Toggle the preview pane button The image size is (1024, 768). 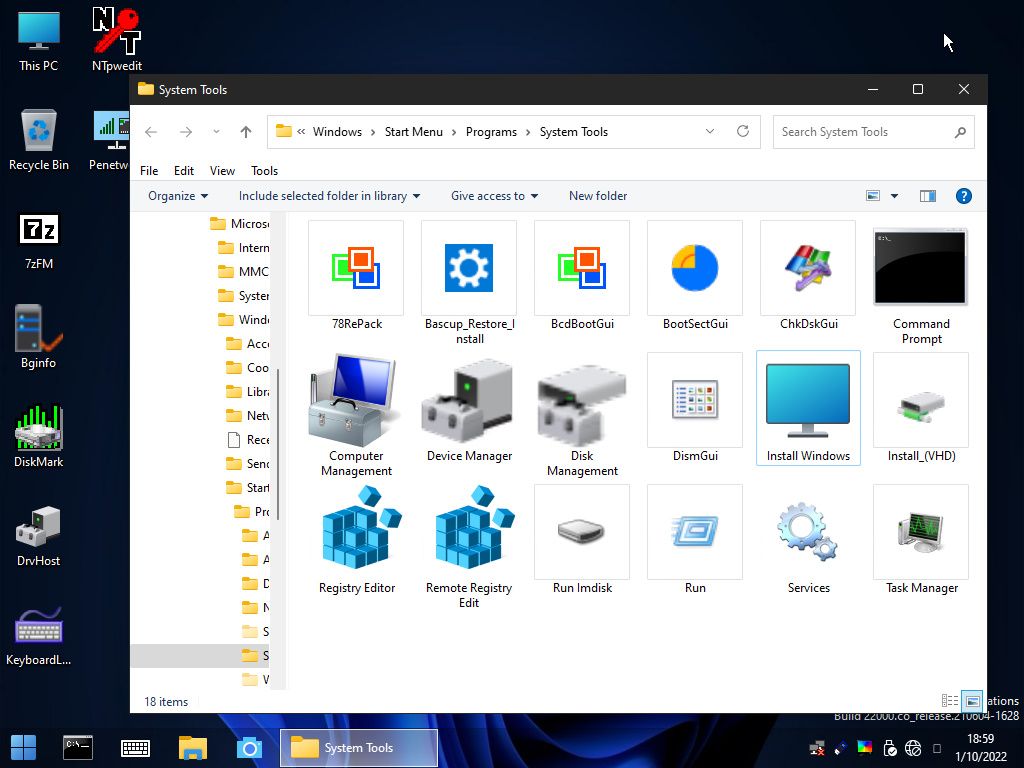(927, 196)
